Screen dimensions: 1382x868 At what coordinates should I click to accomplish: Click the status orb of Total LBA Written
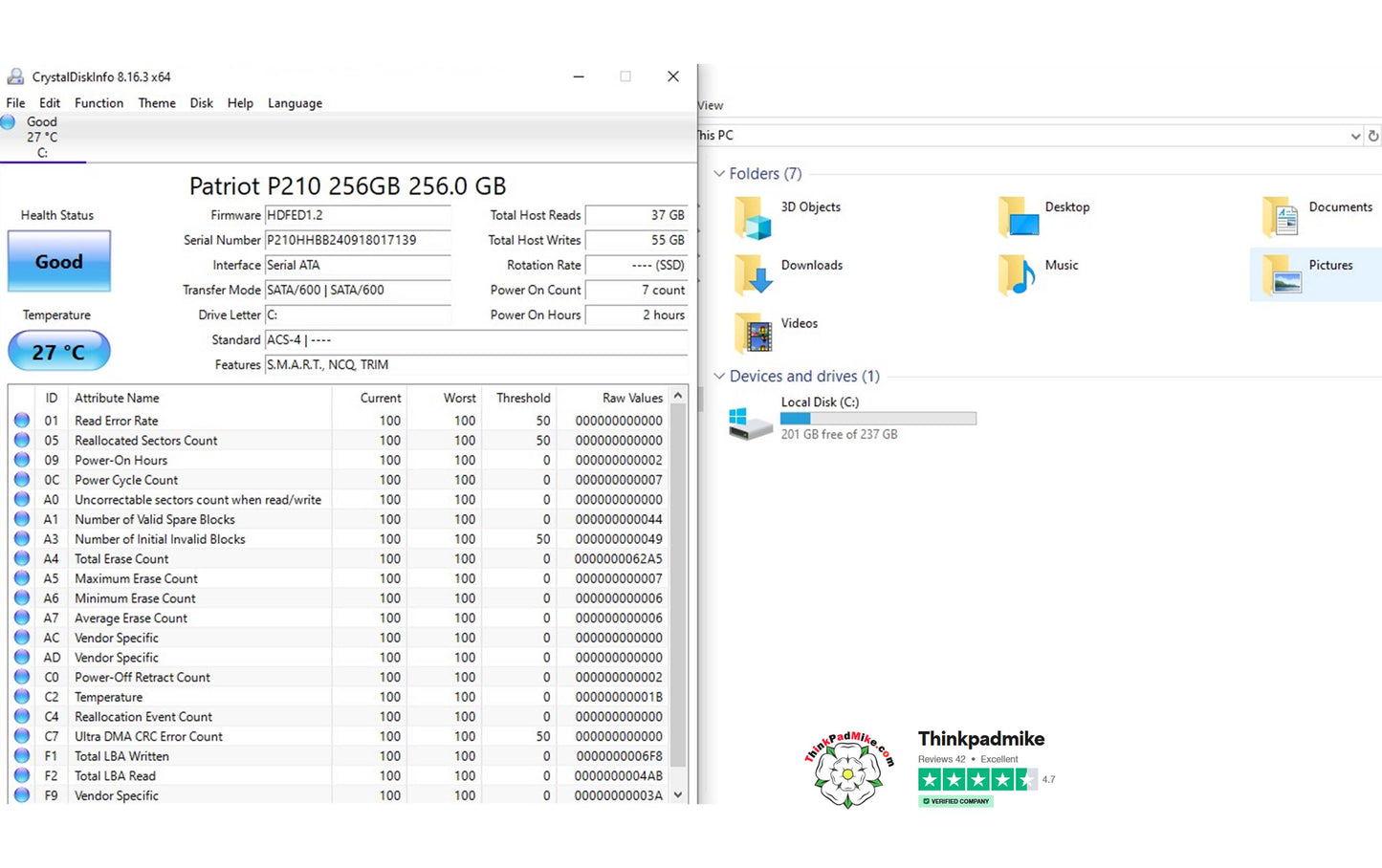click(22, 756)
